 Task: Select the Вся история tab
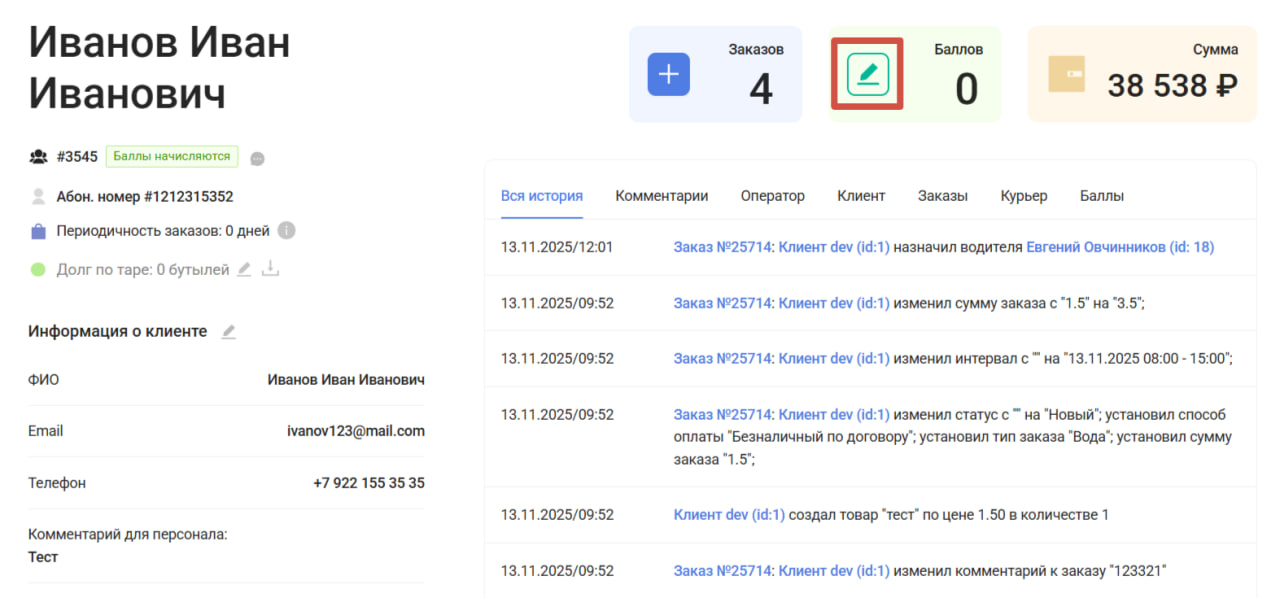(541, 196)
